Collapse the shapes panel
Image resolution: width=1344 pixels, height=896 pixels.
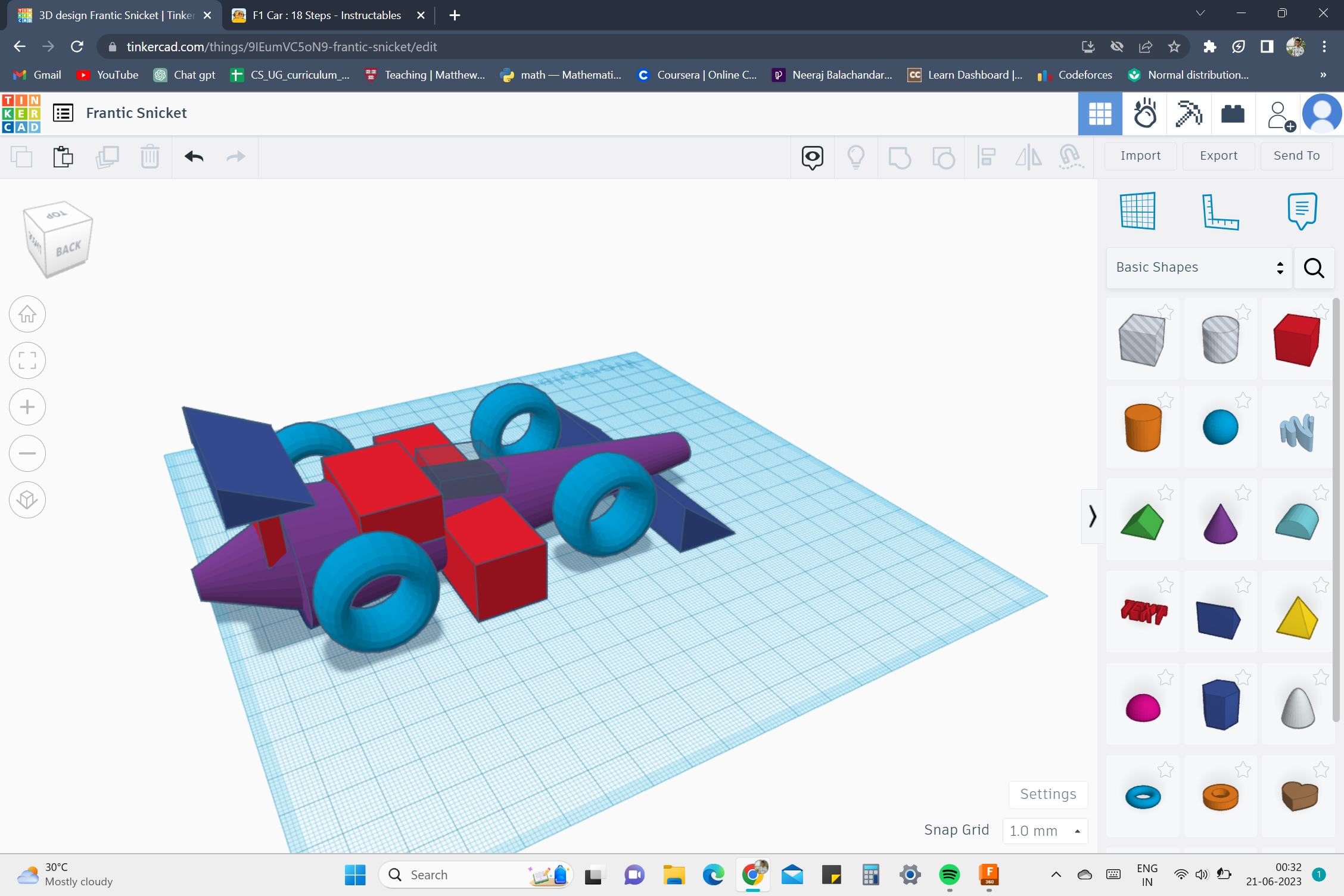1092,517
